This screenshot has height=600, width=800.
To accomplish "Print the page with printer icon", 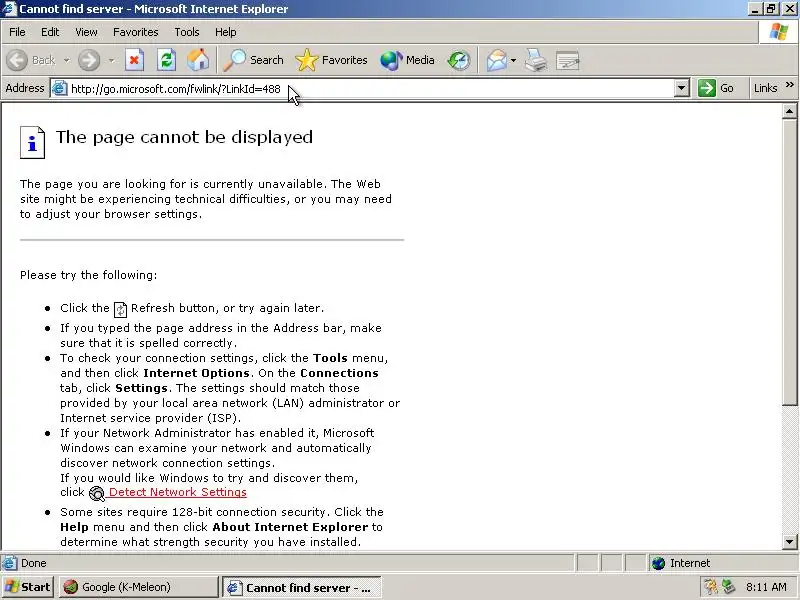I will (x=536, y=60).
